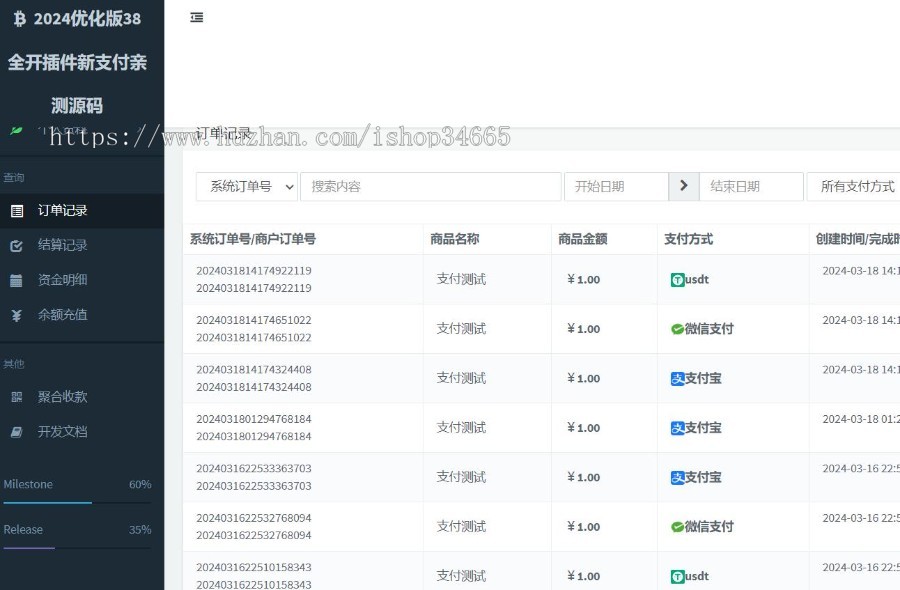Click usdt icon in order 2024031814174922119
900x590 pixels.
677,280
